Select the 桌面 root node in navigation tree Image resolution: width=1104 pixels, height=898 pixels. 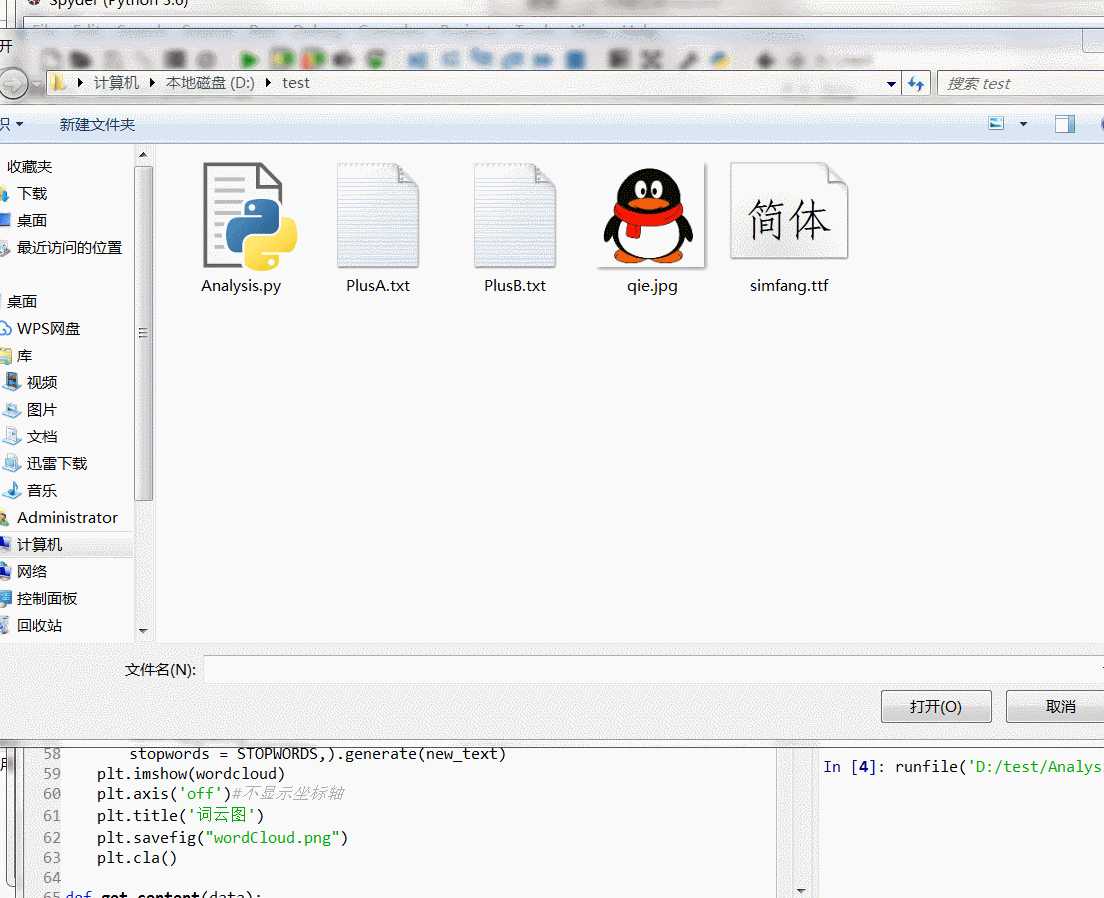click(22, 302)
